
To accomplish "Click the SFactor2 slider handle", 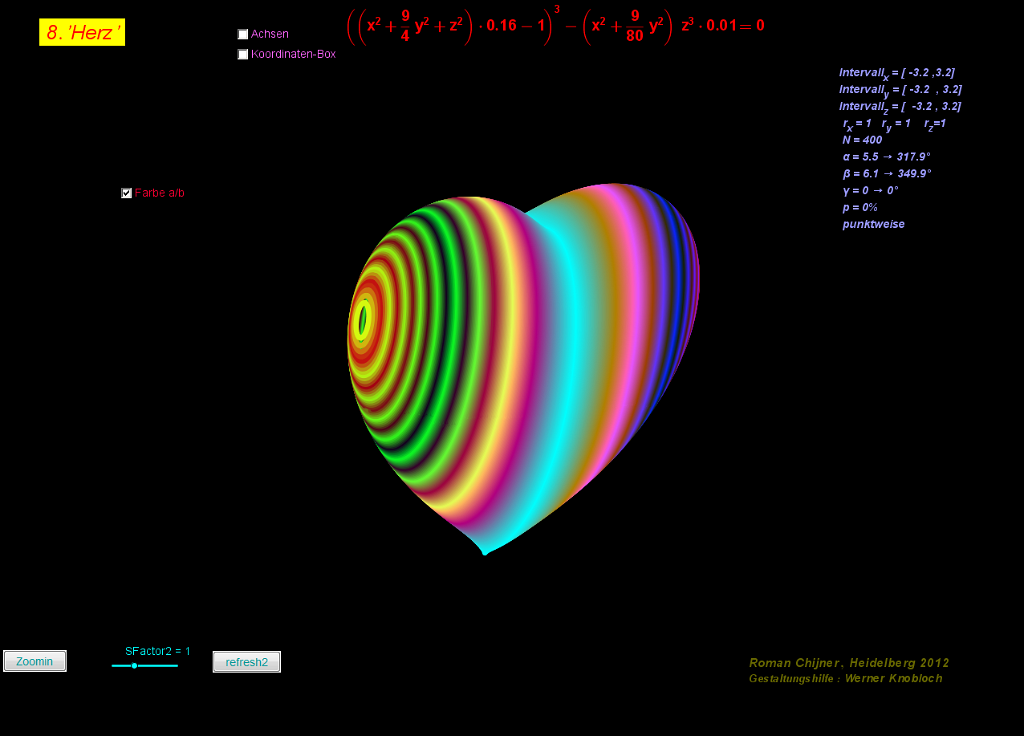I will 134,666.
